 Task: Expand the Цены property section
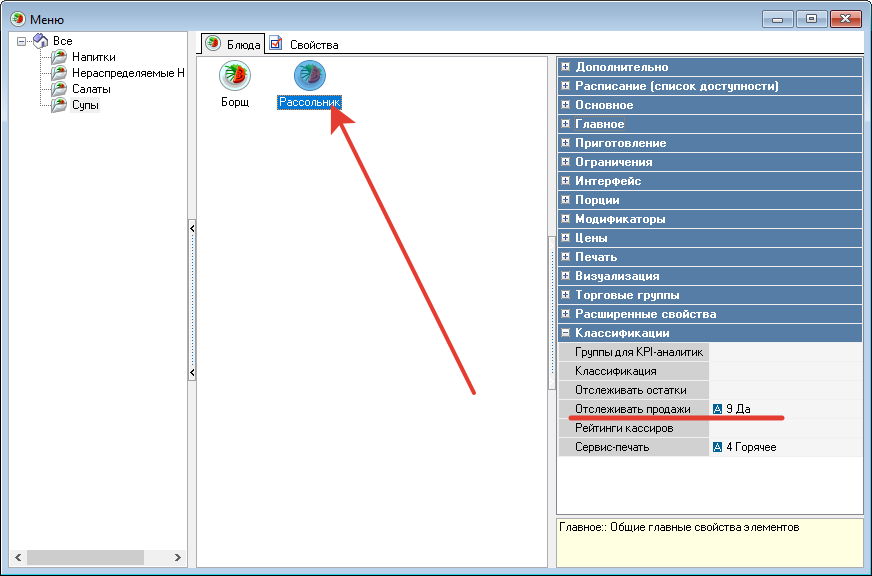(566, 238)
